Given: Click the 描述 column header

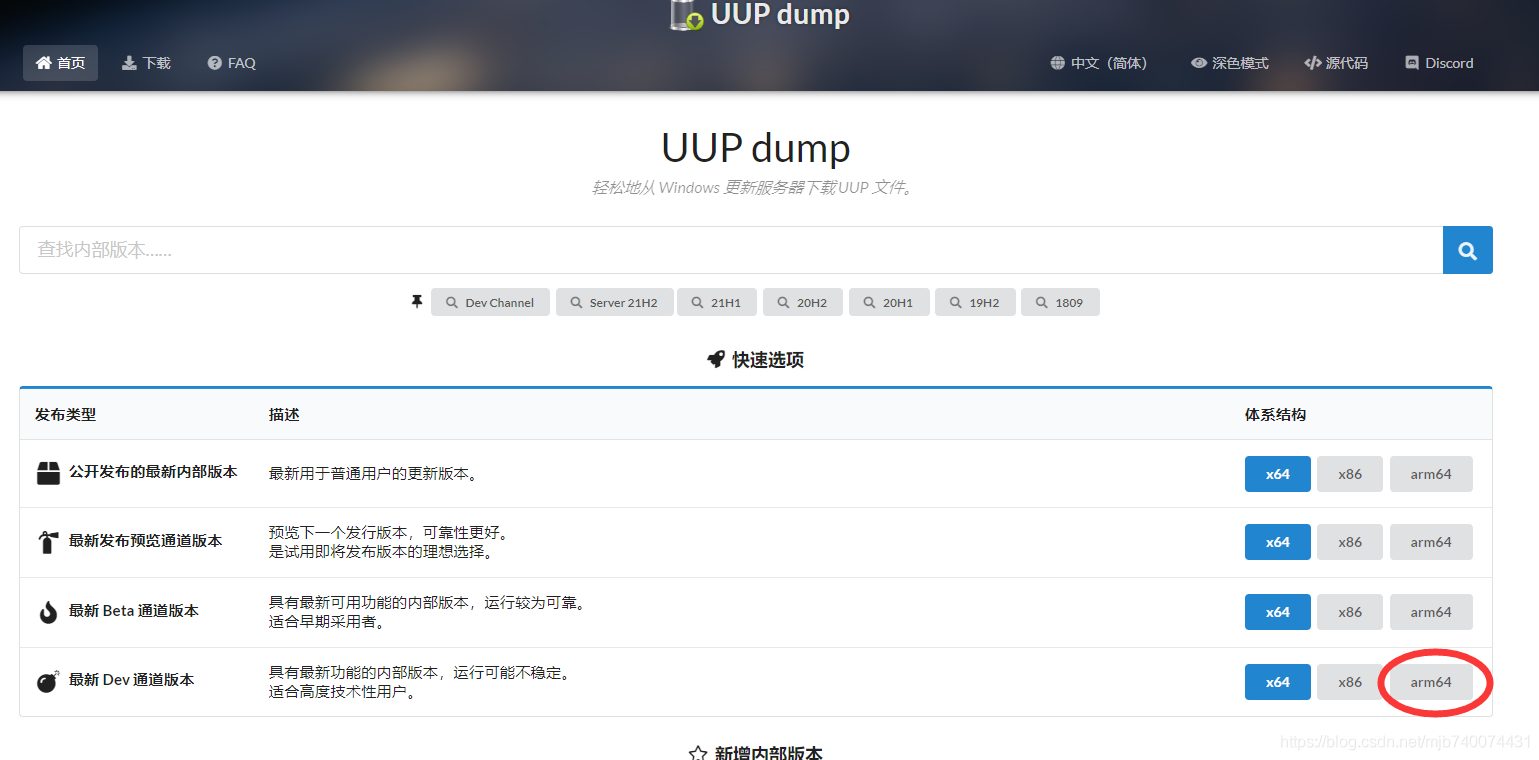Looking at the screenshot, I should pyautogui.click(x=284, y=415).
